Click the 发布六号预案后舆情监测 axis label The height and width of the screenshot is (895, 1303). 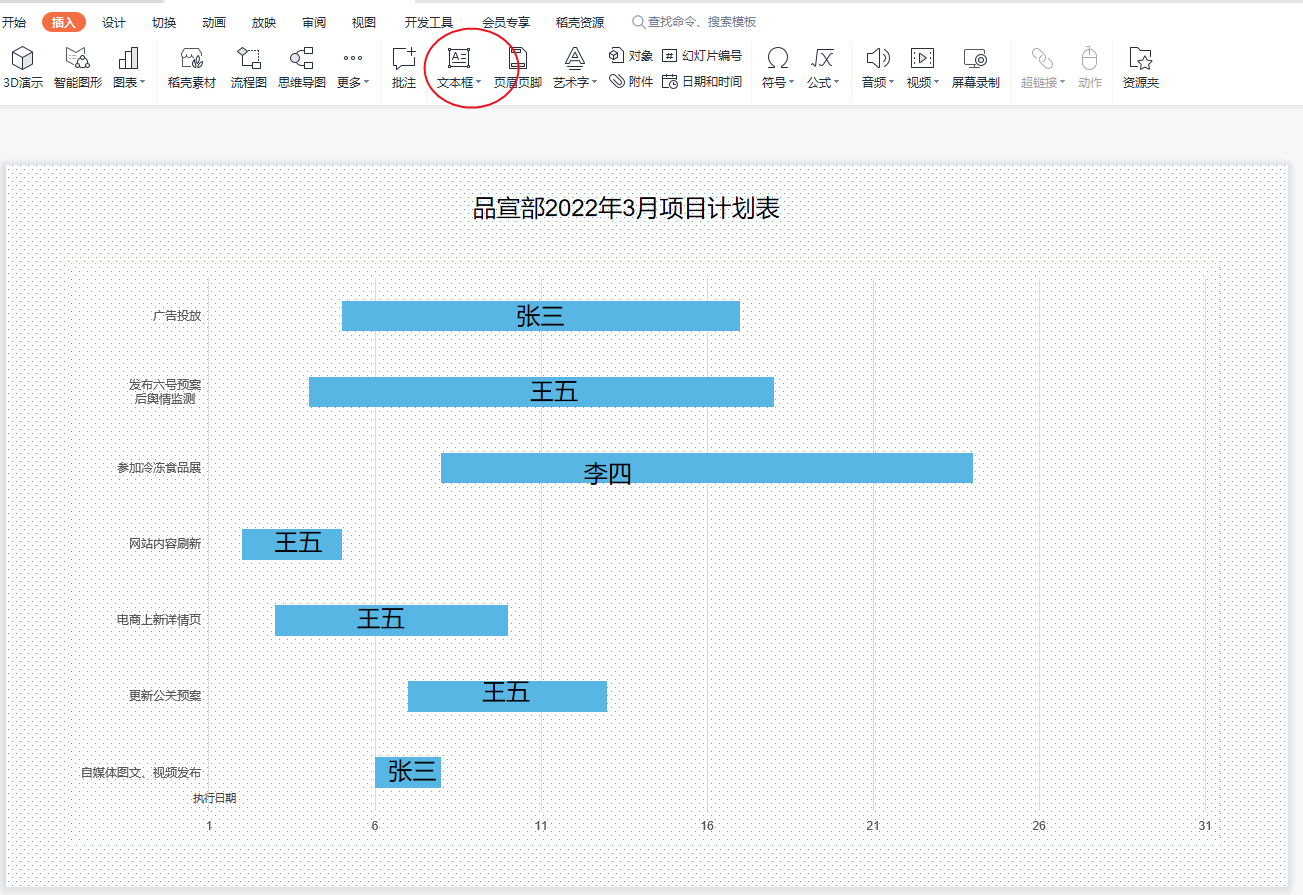(x=164, y=391)
